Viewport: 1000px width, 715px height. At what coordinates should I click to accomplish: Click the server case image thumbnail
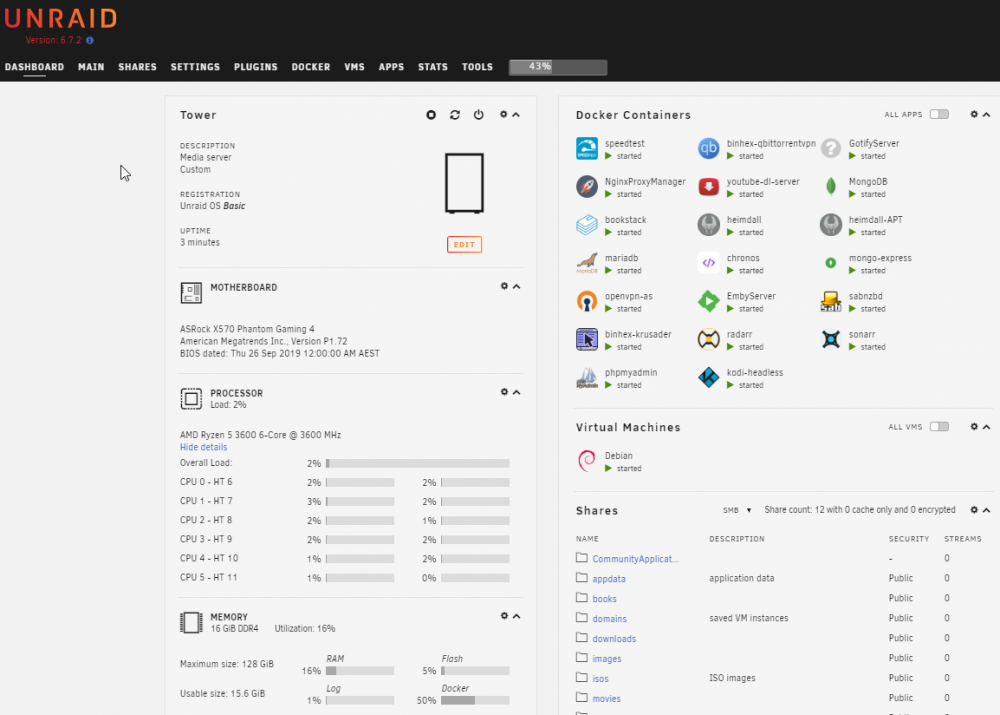click(x=464, y=183)
